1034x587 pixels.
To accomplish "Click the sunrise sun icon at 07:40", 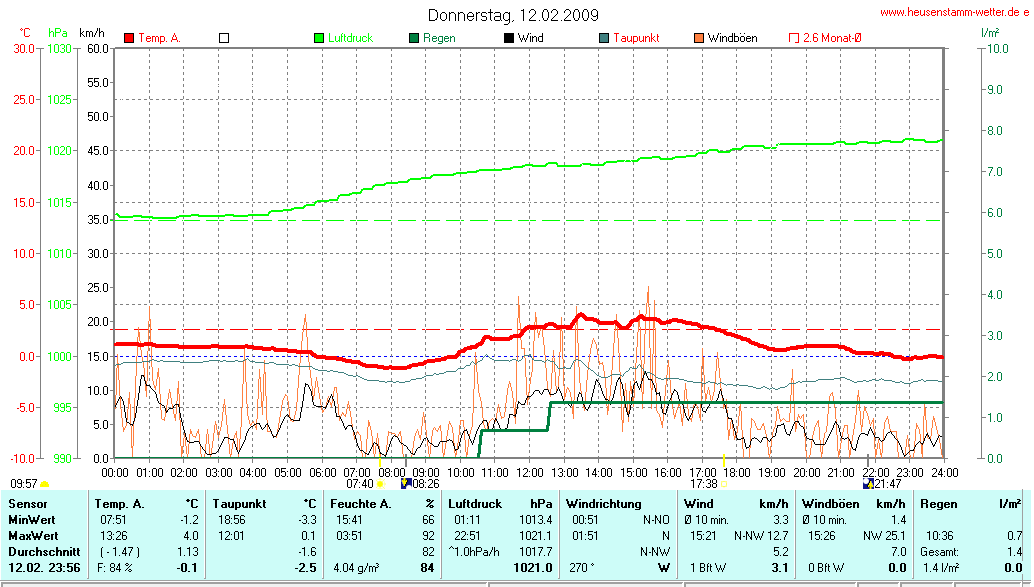I will pos(380,484).
